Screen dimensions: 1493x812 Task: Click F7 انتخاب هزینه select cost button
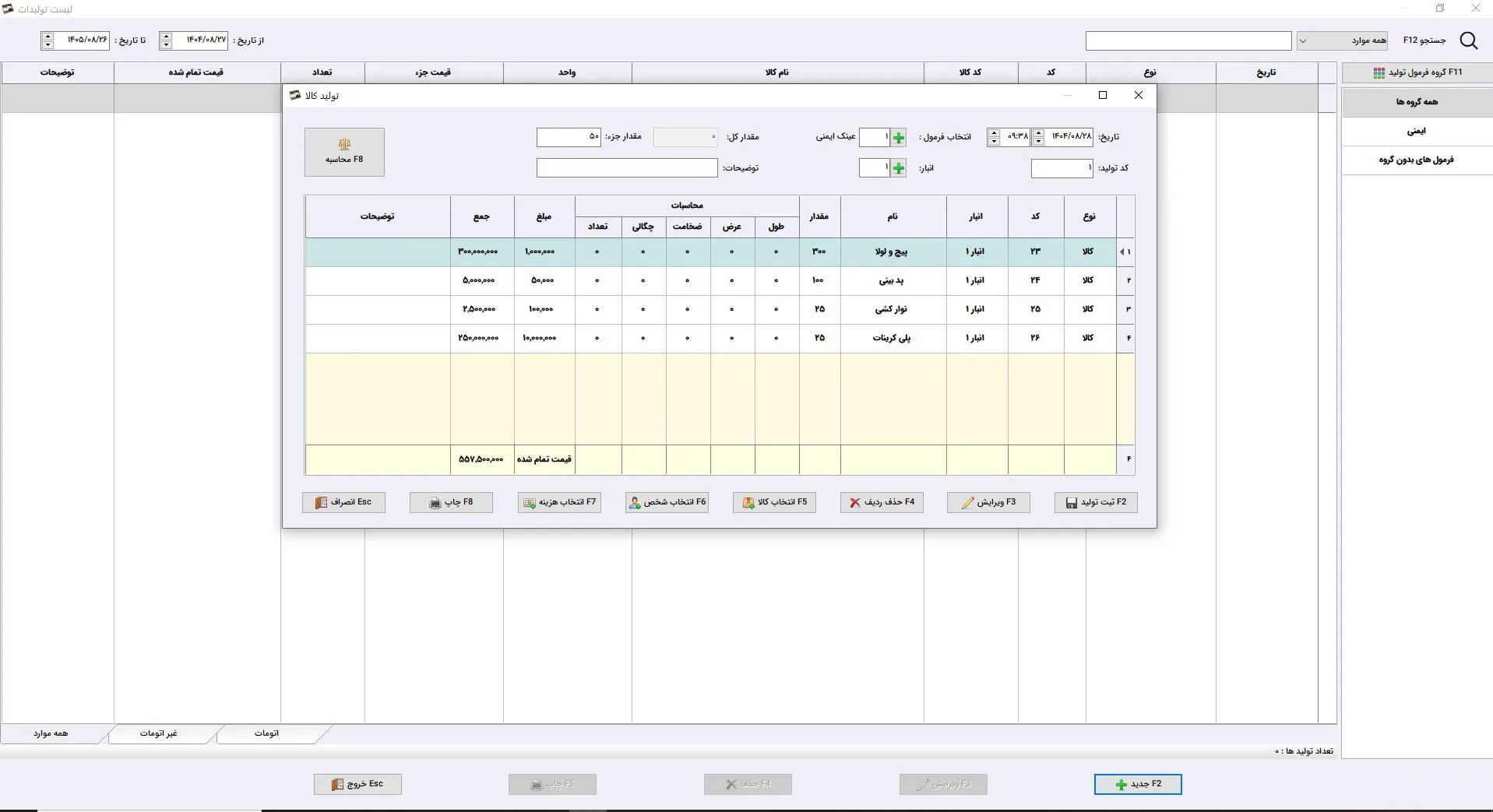pyautogui.click(x=559, y=502)
